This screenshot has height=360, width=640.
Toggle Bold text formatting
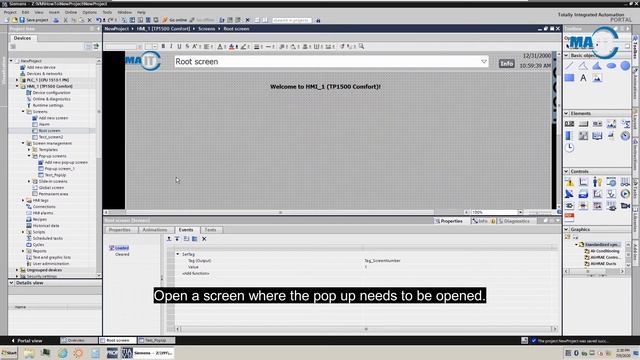click(x=163, y=46)
